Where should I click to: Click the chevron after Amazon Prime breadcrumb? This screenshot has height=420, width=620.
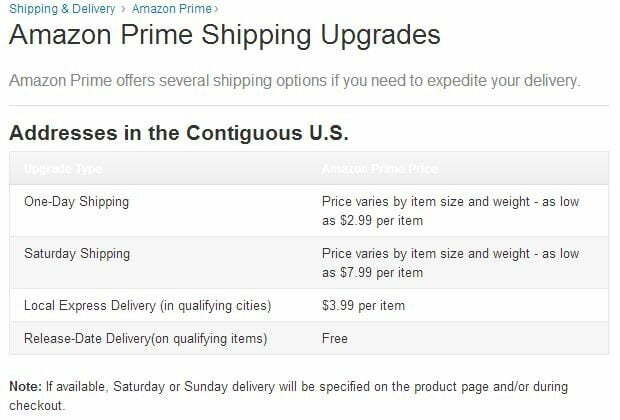216,9
